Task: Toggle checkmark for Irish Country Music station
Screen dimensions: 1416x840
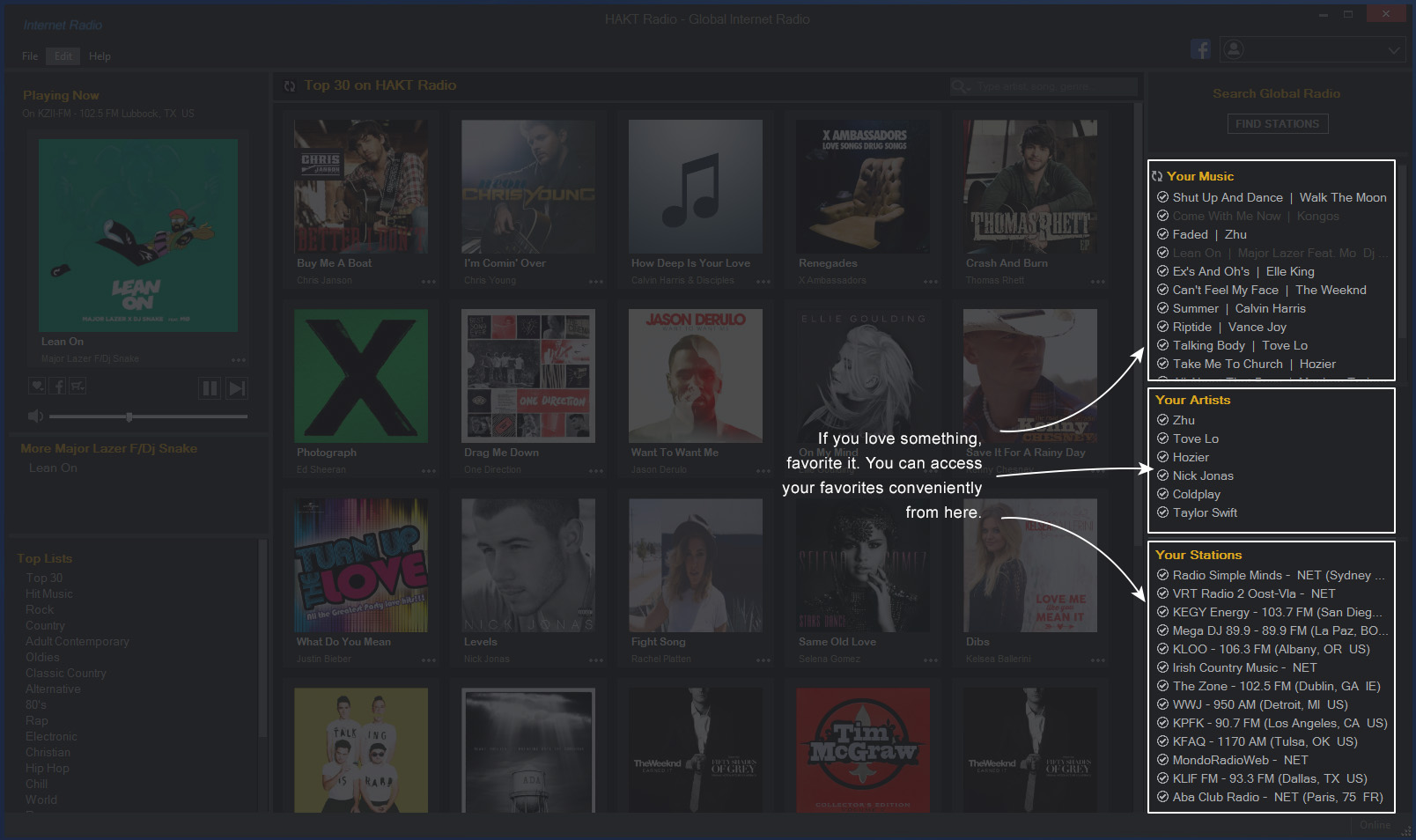Action: 1162,667
